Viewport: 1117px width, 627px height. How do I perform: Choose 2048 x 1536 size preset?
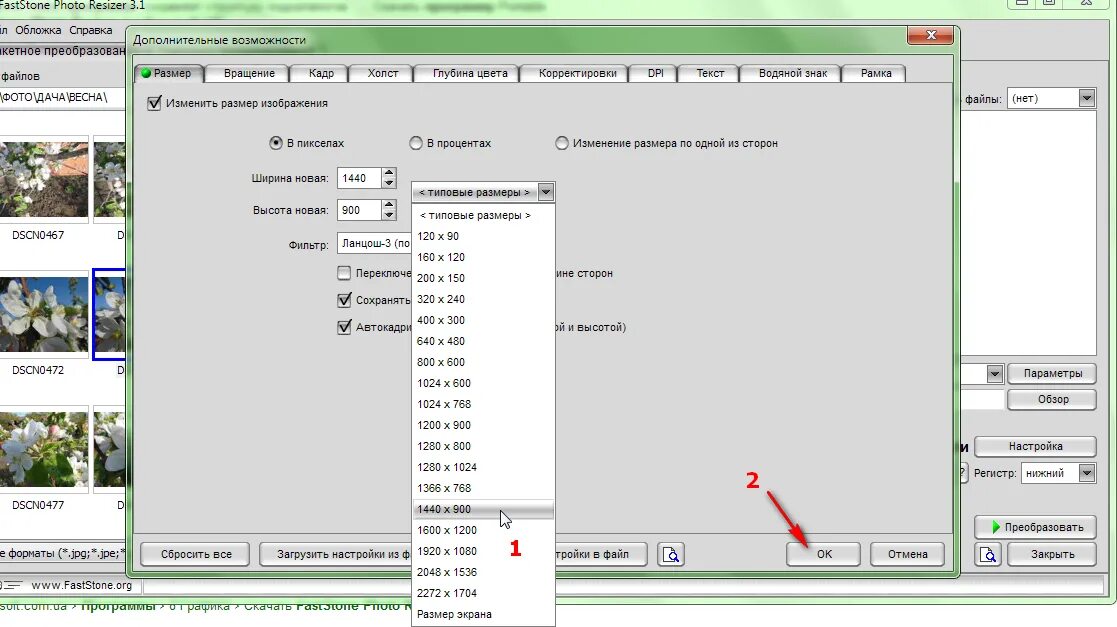[x=483, y=572]
